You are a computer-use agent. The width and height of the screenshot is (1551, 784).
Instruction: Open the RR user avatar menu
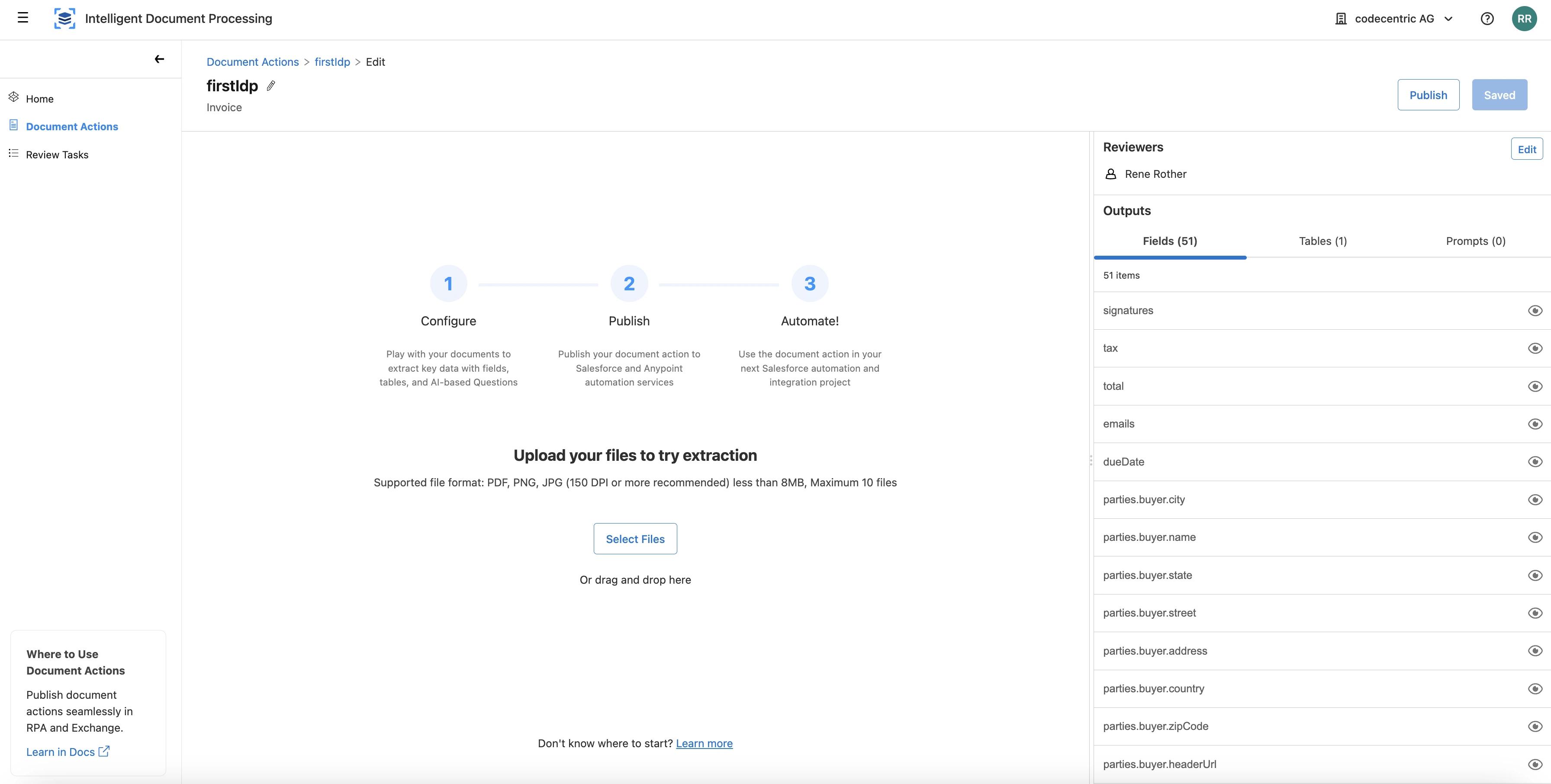click(1524, 19)
